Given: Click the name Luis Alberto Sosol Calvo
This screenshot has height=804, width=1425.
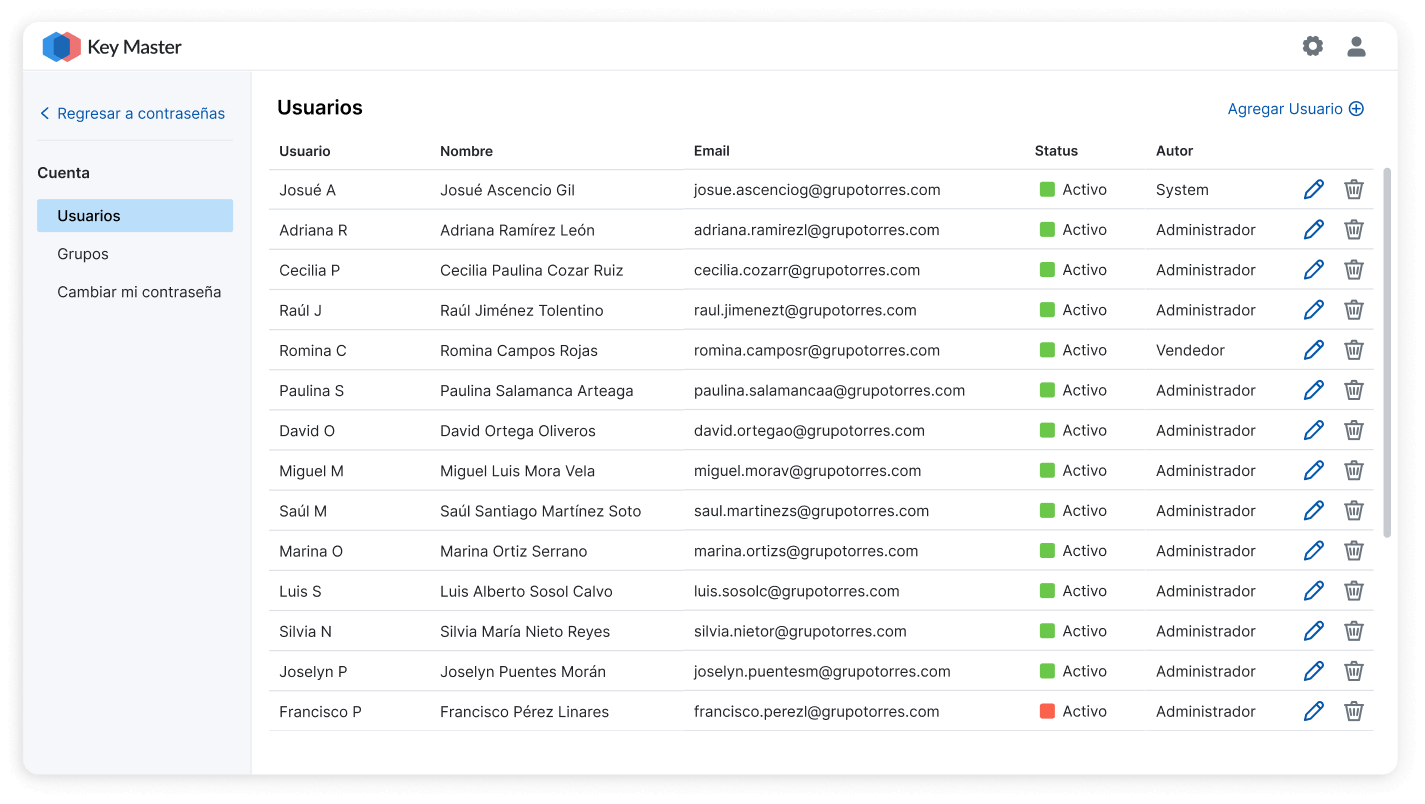Looking at the screenshot, I should coord(526,591).
